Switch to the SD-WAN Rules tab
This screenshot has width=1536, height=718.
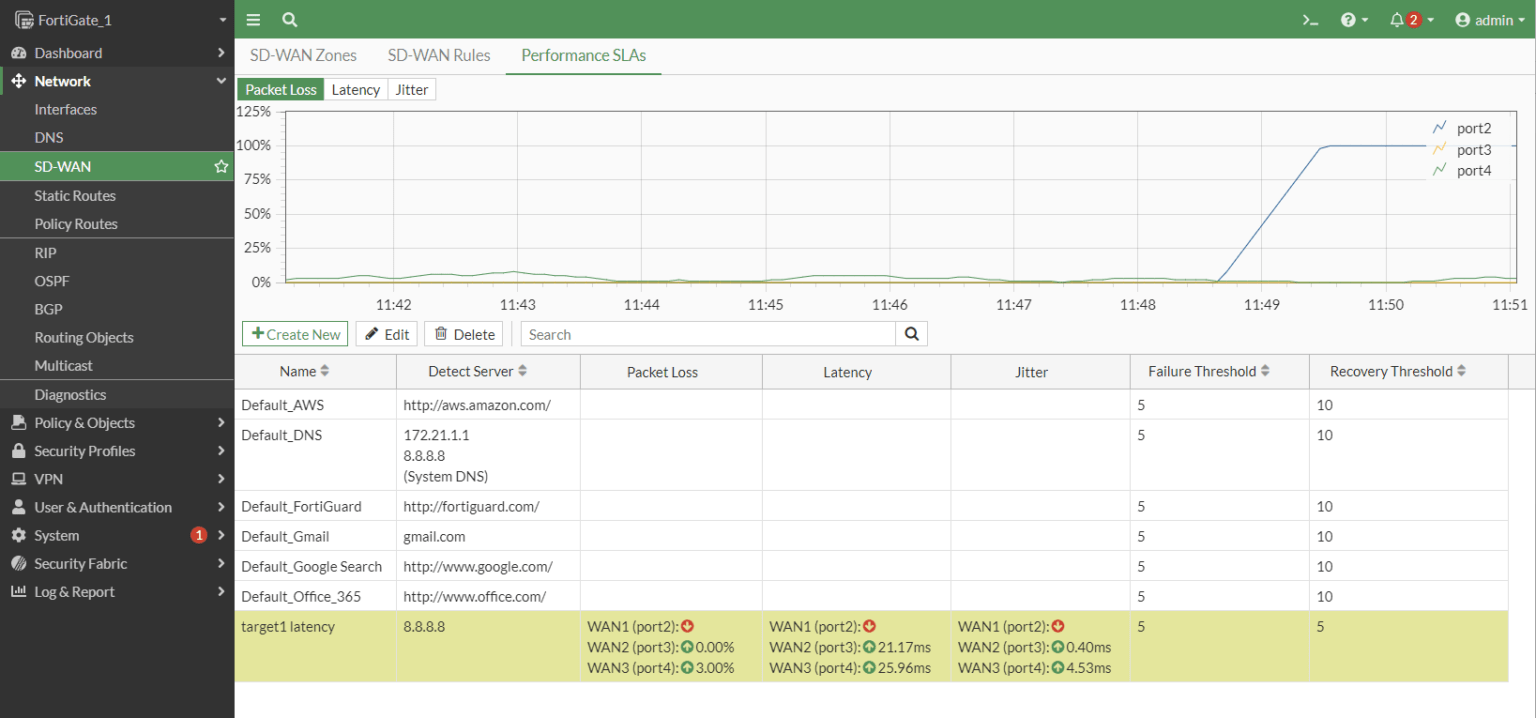[439, 55]
